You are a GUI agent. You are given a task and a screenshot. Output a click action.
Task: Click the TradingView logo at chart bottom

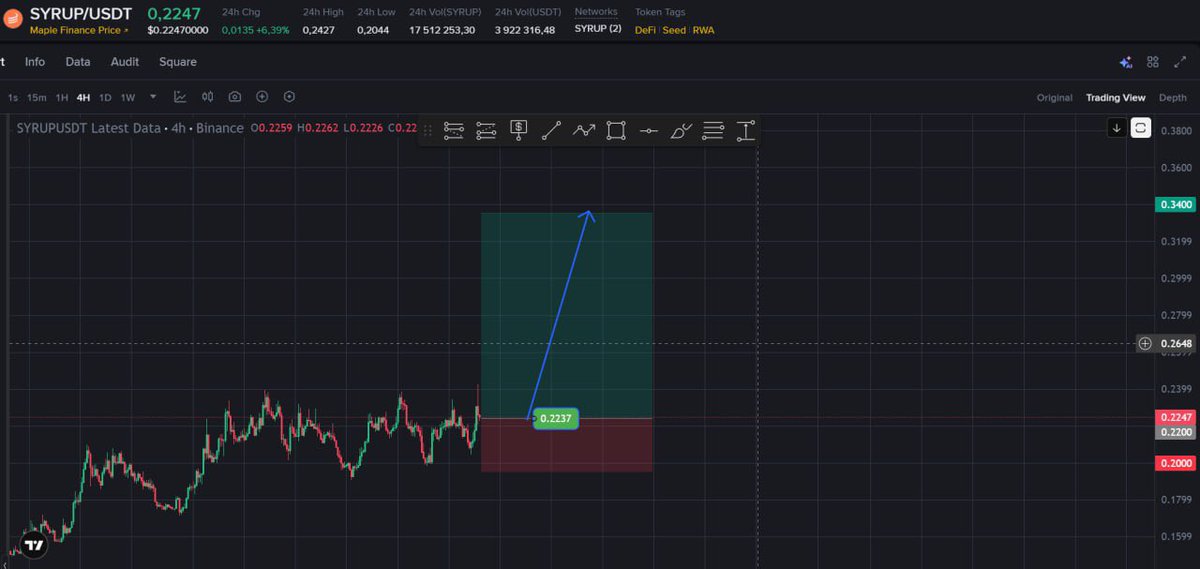click(x=35, y=545)
